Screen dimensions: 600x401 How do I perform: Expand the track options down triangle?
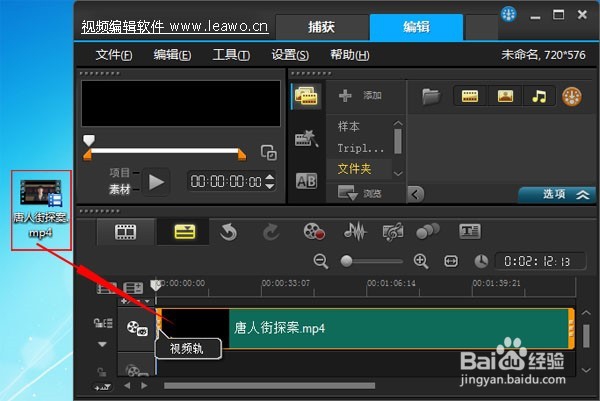click(x=102, y=344)
